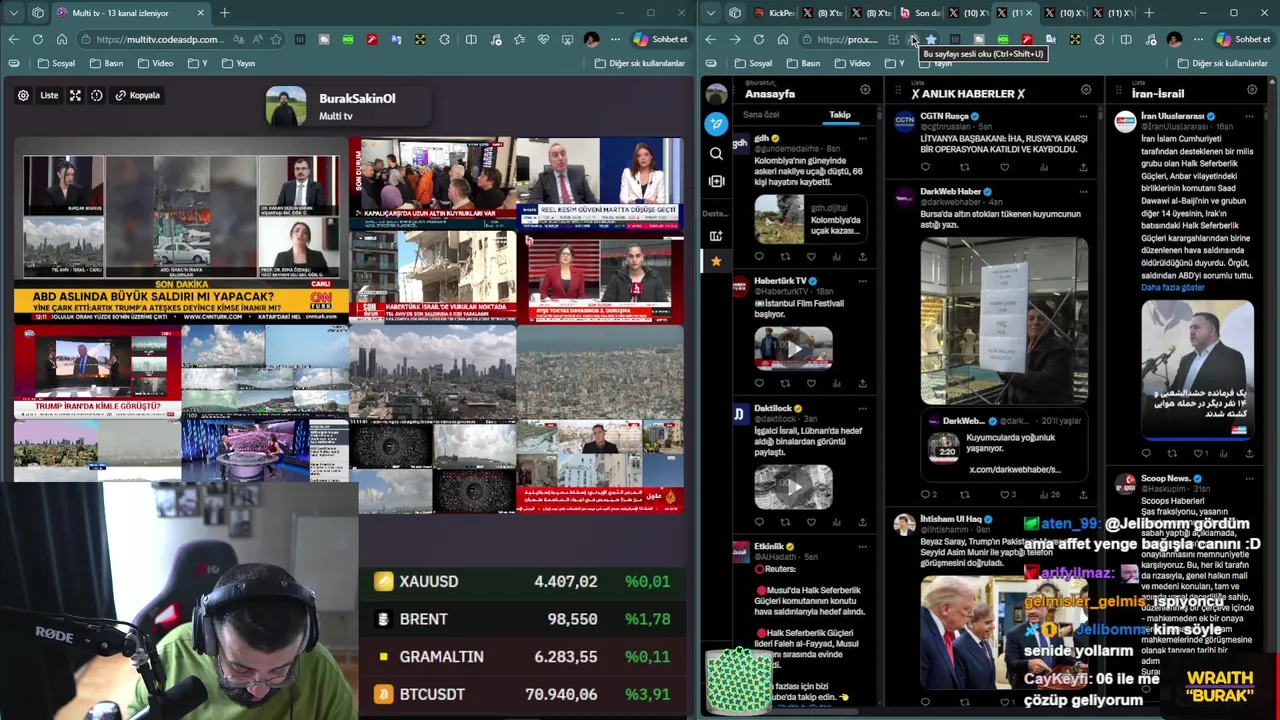Open Yayın bookmarks folder in left browser

pyautogui.click(x=238, y=63)
